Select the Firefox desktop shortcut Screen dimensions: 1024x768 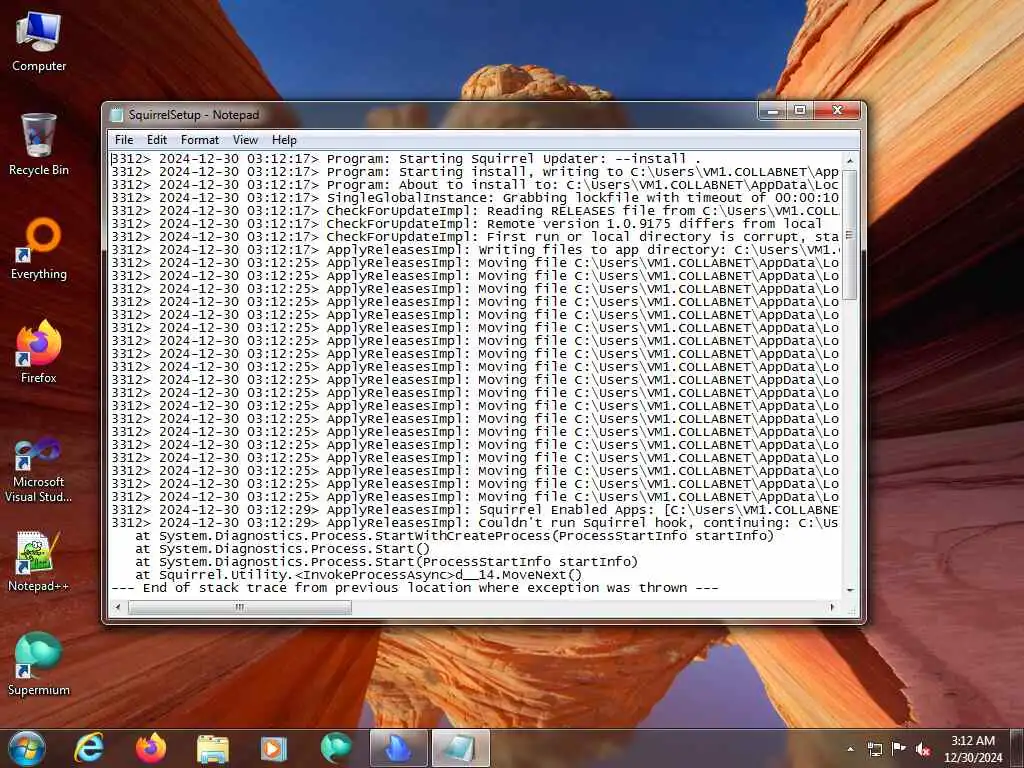click(x=39, y=353)
